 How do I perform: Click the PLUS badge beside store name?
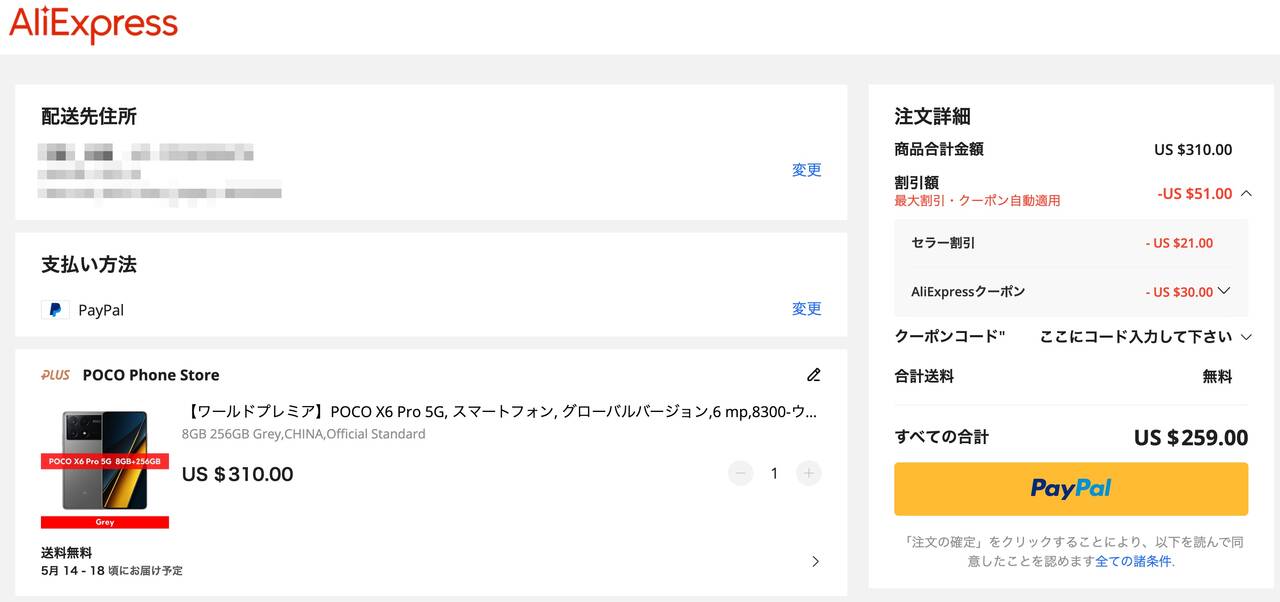click(56, 375)
